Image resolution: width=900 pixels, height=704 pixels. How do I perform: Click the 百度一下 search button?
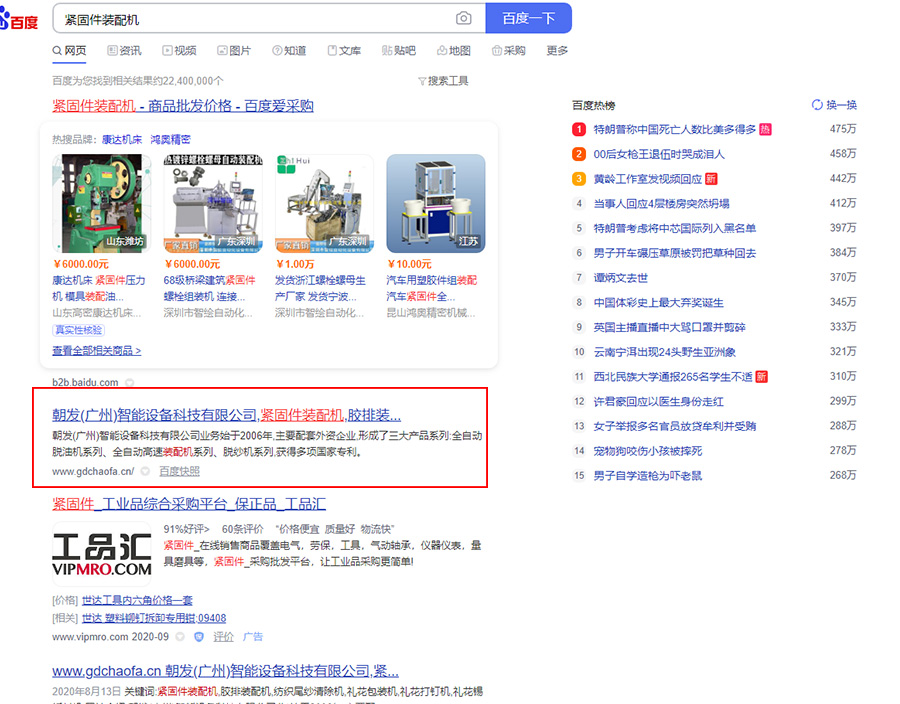pos(529,18)
